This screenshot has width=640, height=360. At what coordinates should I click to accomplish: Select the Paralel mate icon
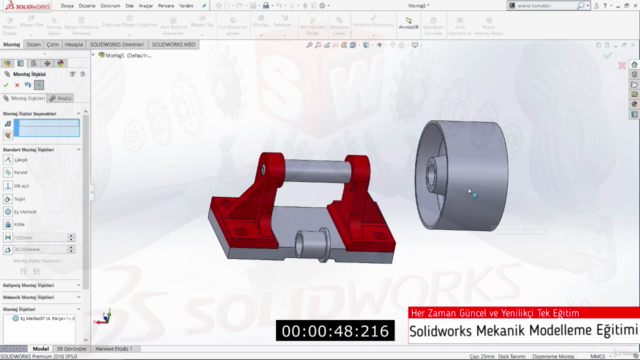coord(8,172)
